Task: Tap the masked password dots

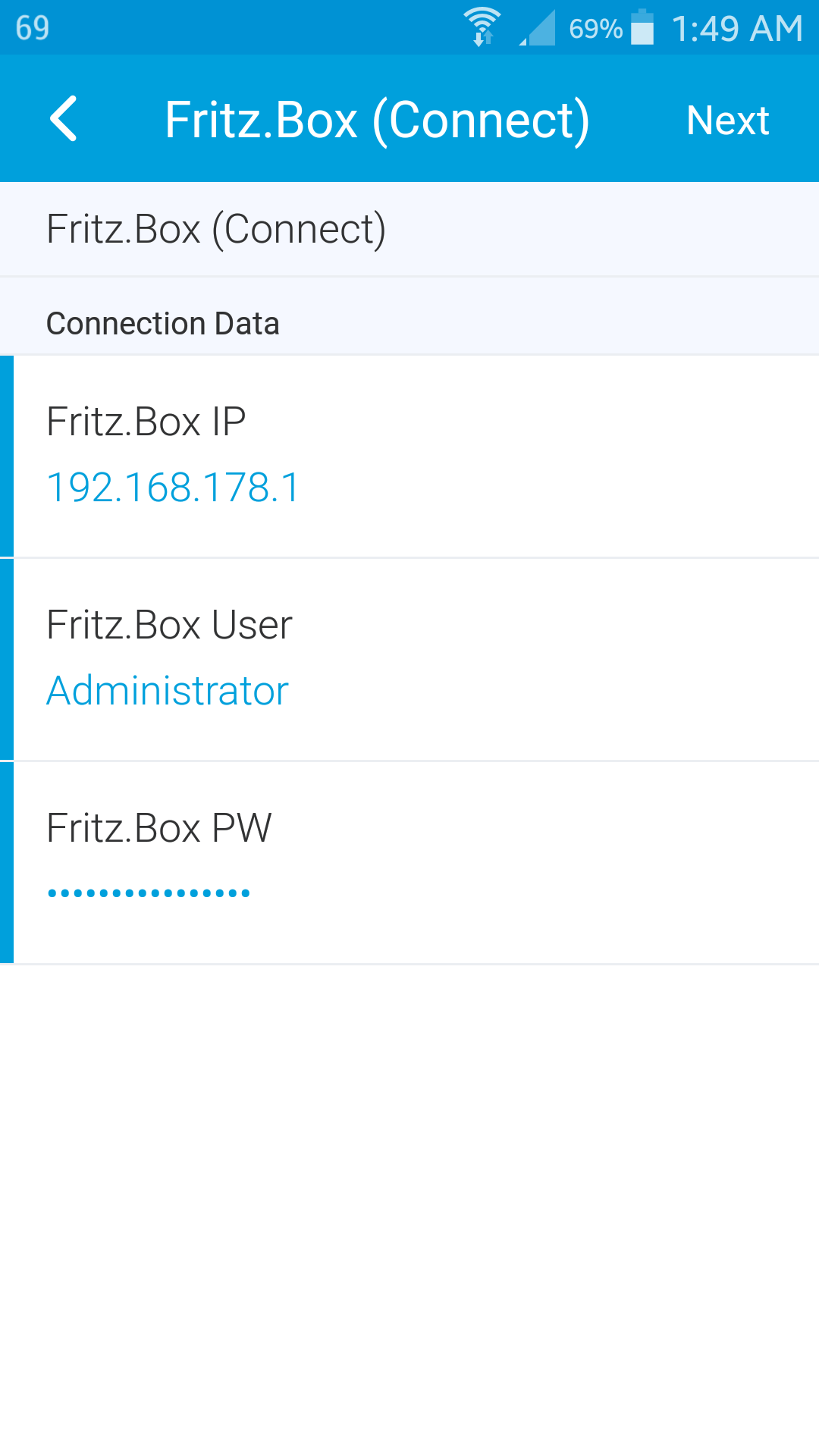Action: click(x=149, y=893)
